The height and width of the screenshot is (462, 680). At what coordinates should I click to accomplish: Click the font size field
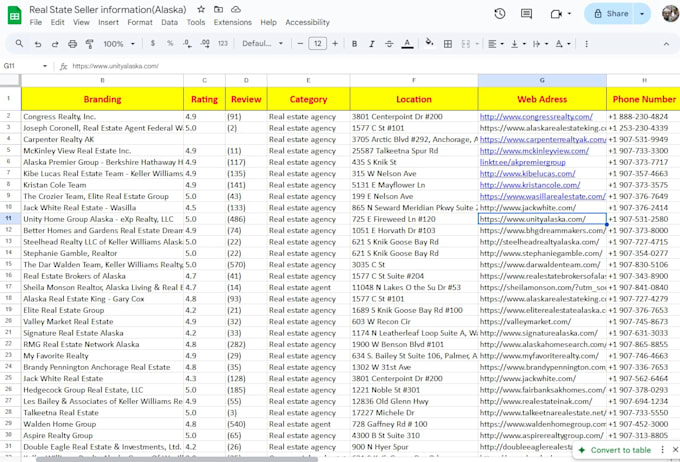pyautogui.click(x=317, y=43)
